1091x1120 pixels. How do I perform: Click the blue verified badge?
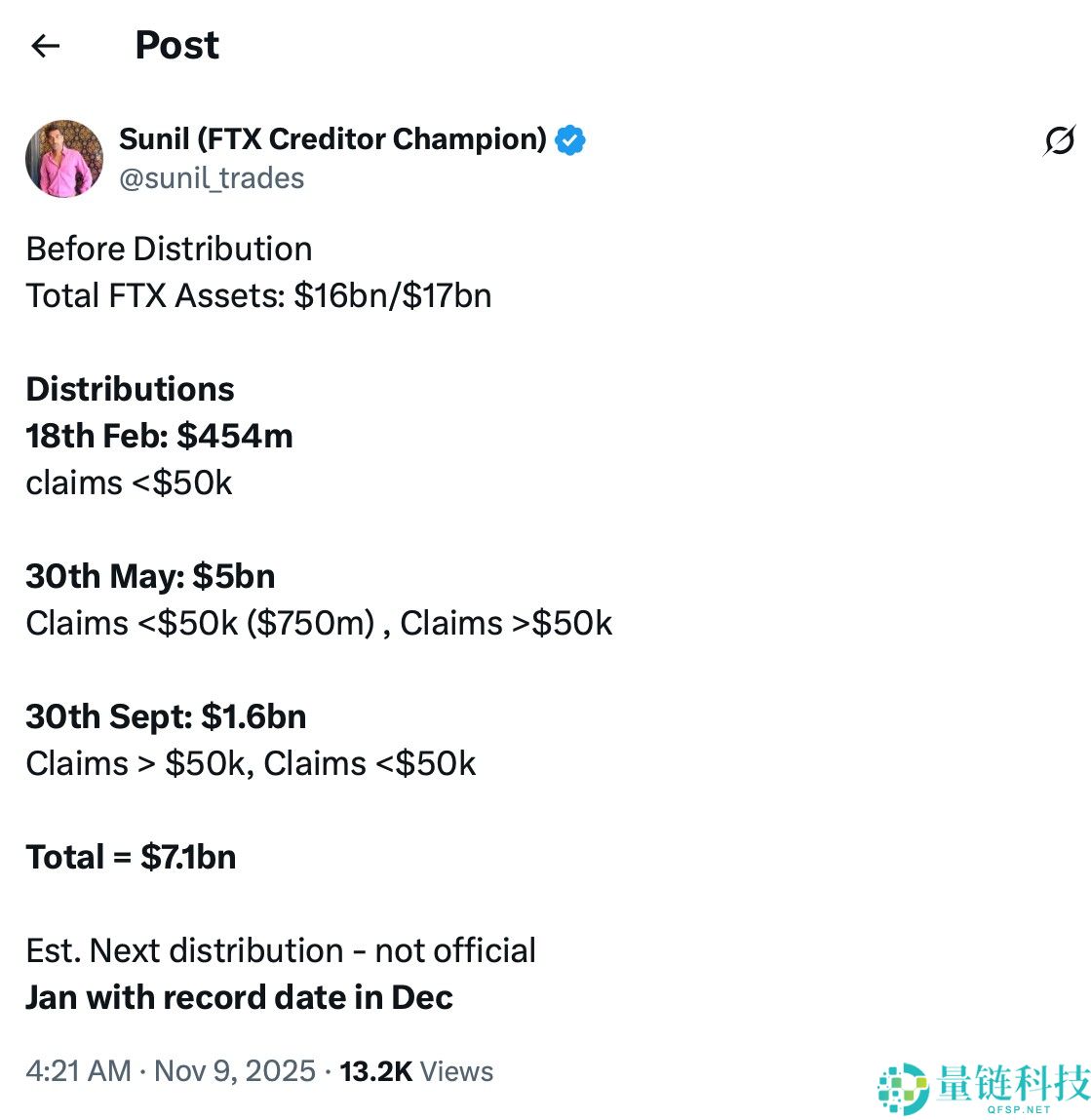pos(570,140)
